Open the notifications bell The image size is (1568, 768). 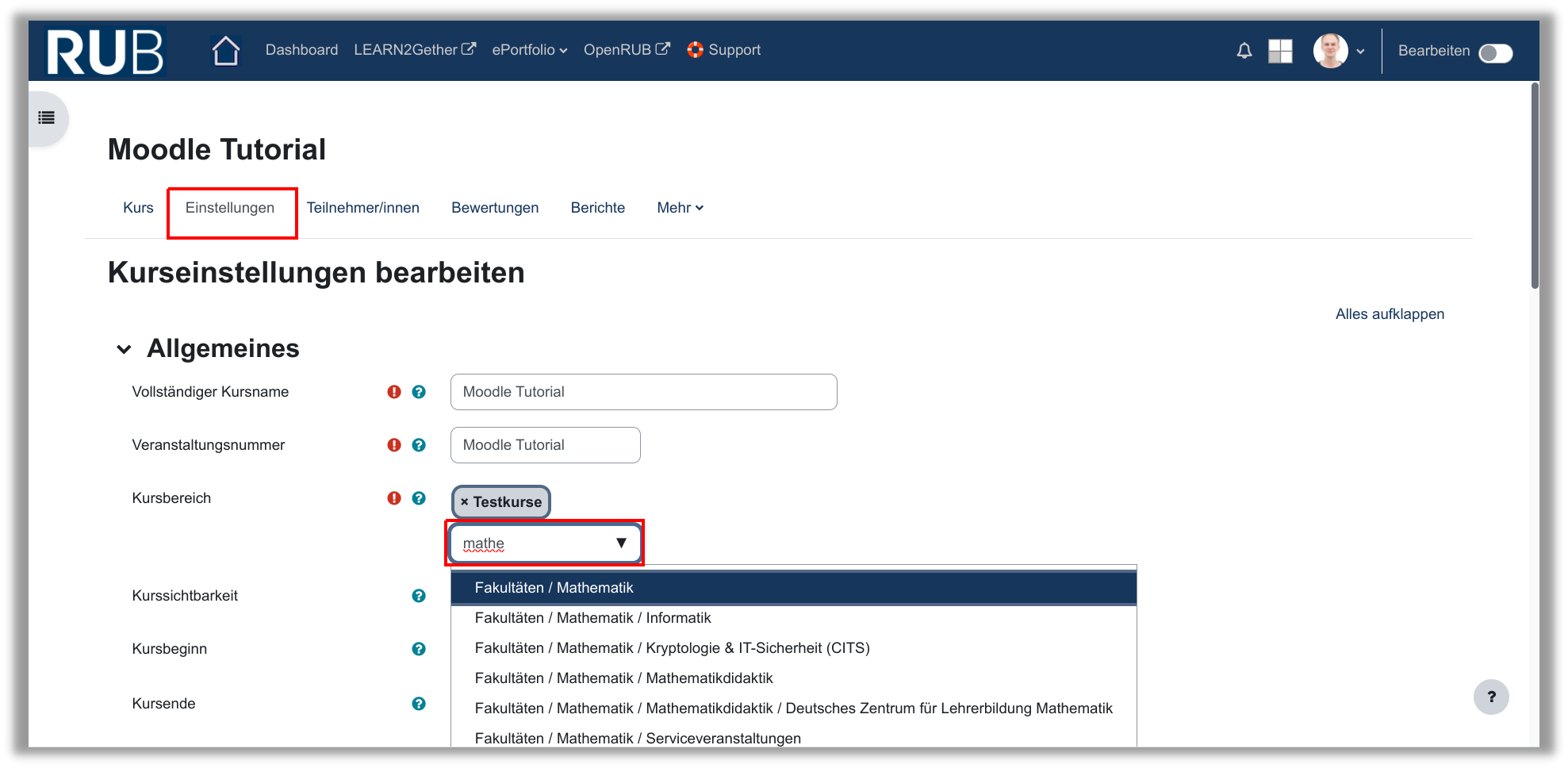click(1244, 51)
